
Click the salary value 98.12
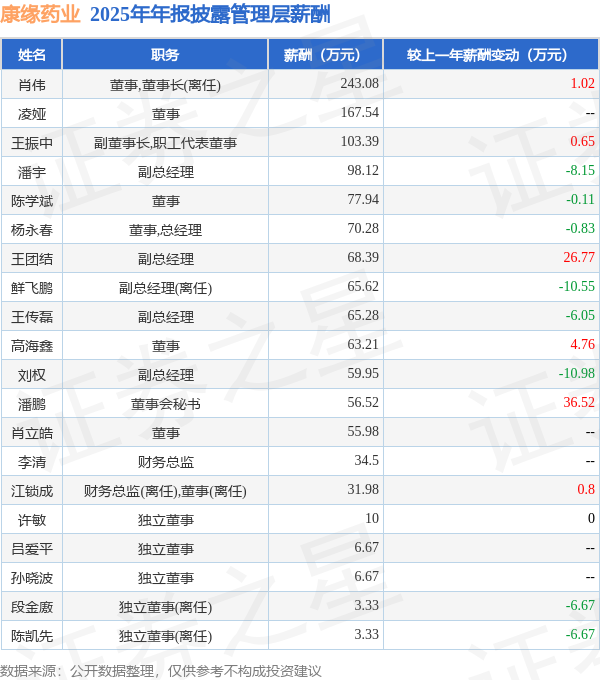(363, 170)
